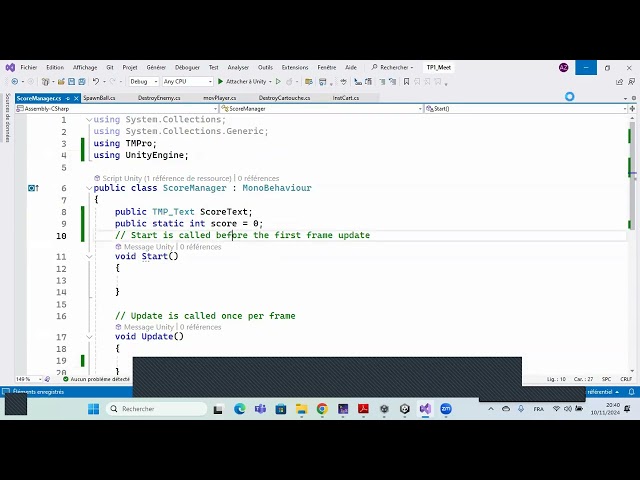Open the Any CPU platform dropdown
The width and height of the screenshot is (640, 480).
(x=188, y=82)
